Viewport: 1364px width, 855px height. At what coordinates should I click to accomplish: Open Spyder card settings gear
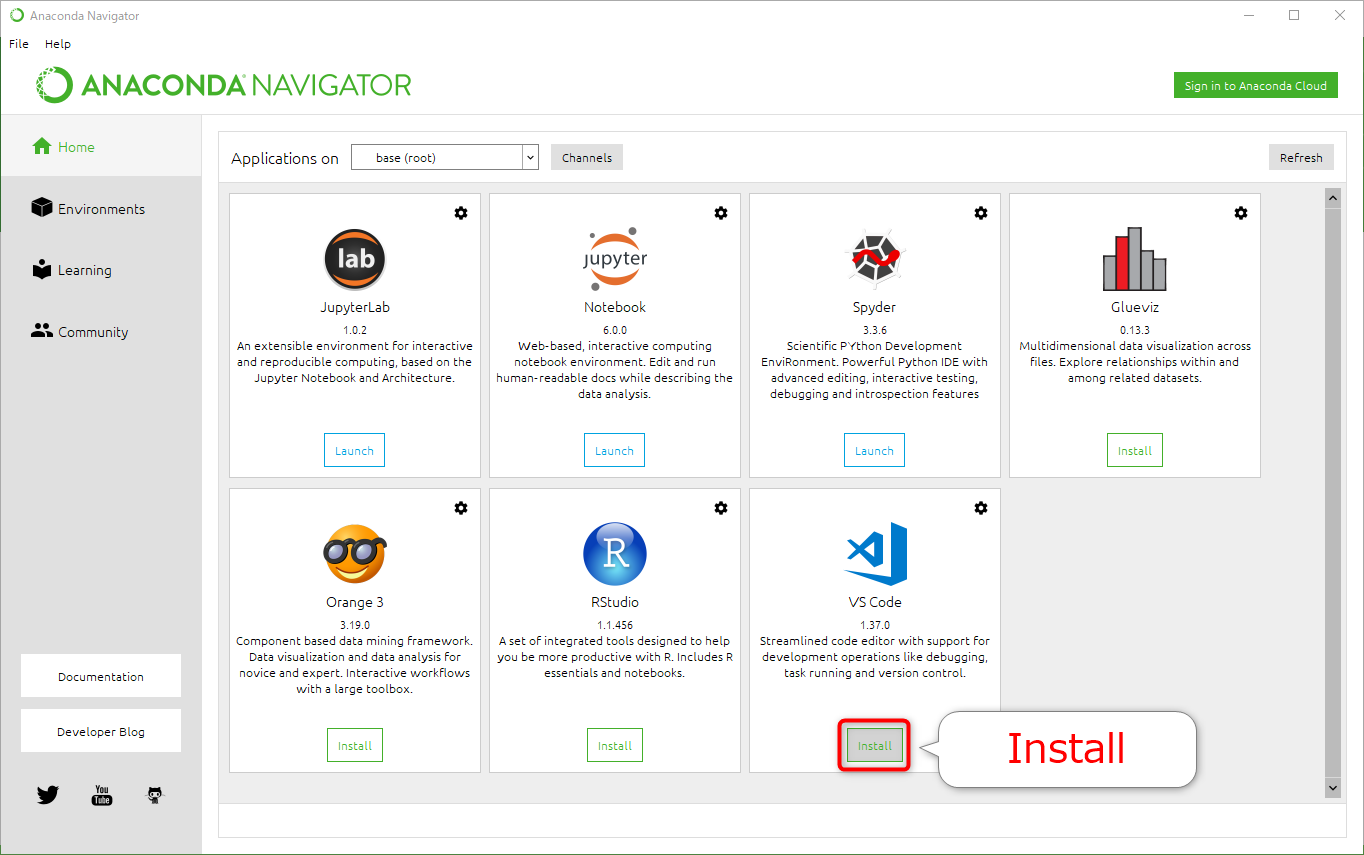[x=981, y=213]
